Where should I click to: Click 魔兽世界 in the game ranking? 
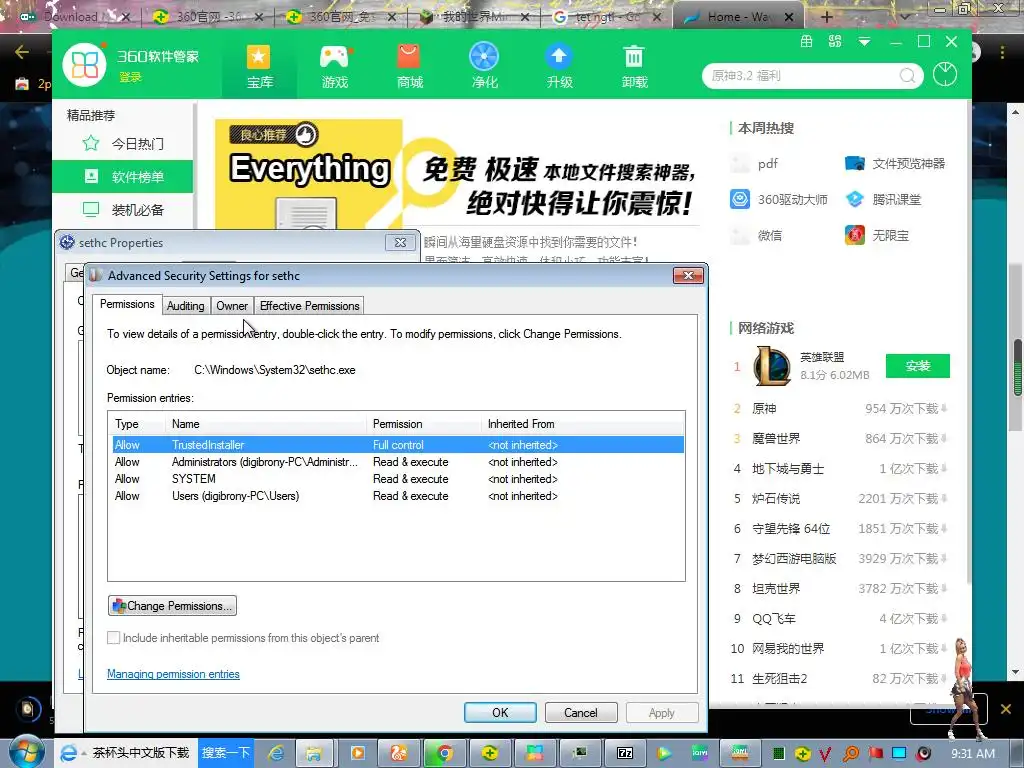[x=776, y=439]
